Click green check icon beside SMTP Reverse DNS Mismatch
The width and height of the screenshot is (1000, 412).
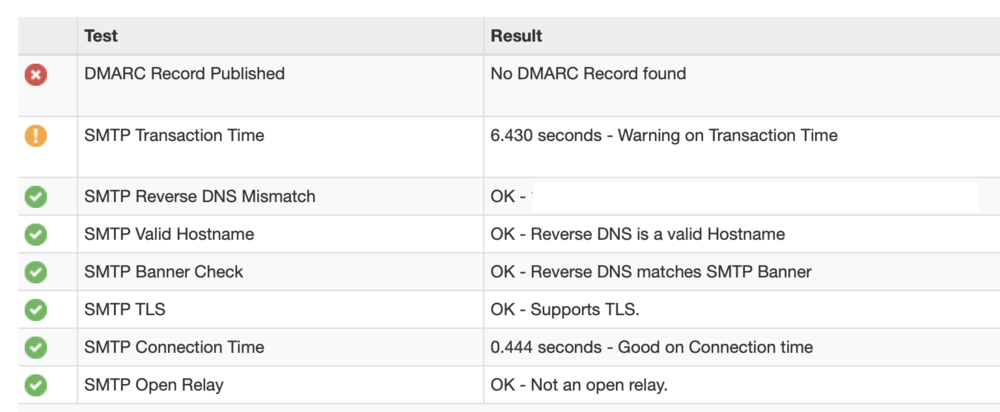pyautogui.click(x=36, y=197)
